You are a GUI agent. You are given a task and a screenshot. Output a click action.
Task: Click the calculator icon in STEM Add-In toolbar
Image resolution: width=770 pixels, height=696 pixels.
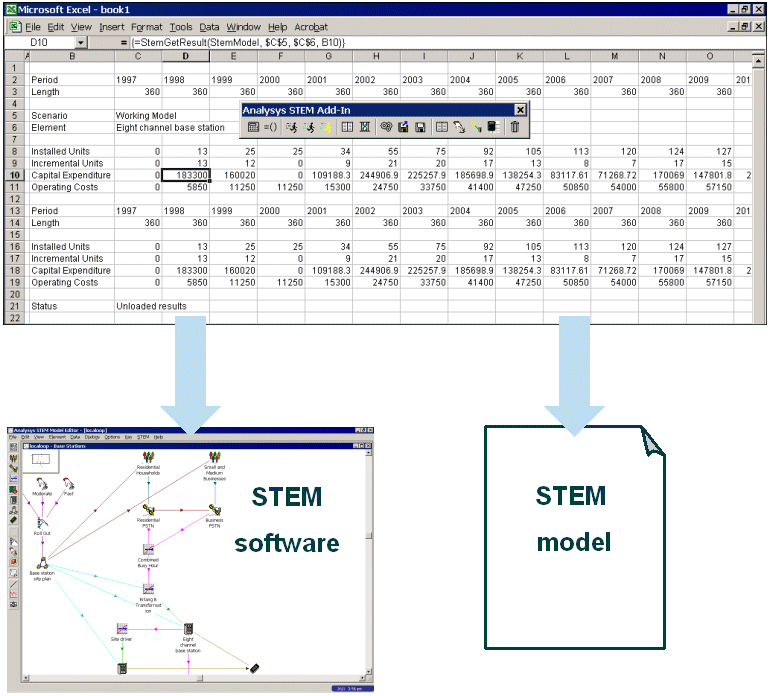pos(254,127)
